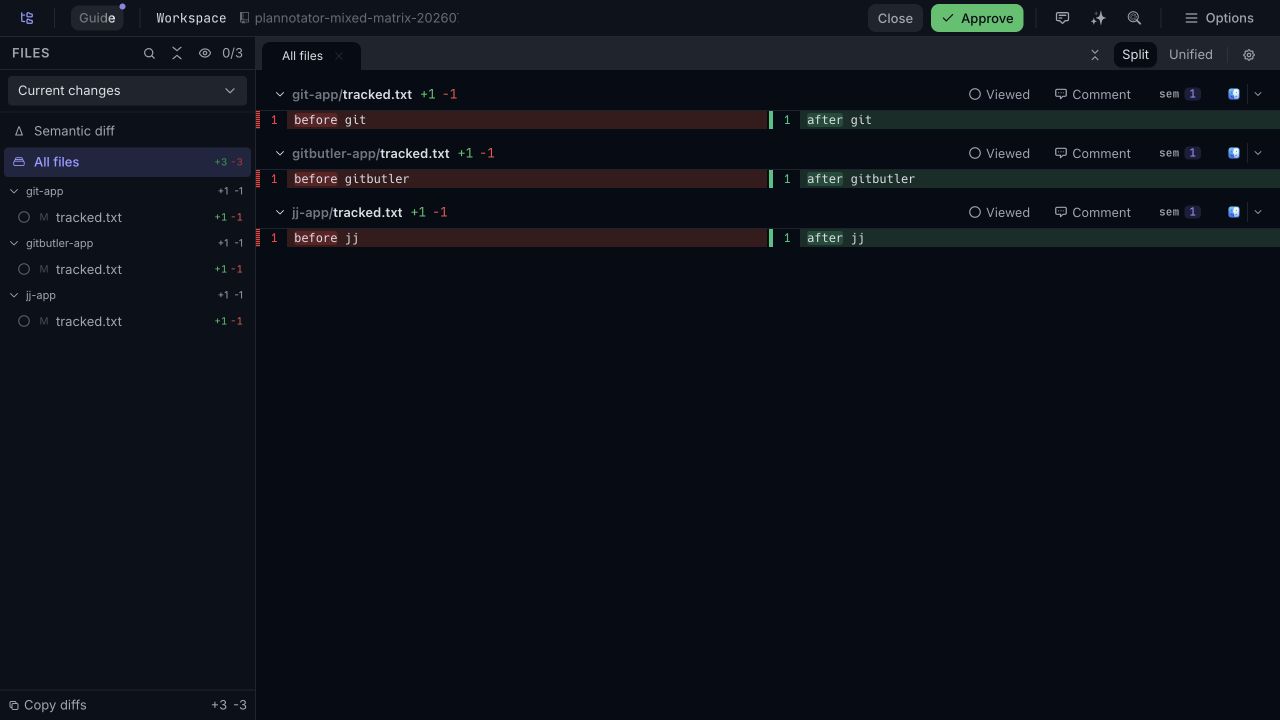Search files using the FILES panel magnifier icon

(x=149, y=53)
